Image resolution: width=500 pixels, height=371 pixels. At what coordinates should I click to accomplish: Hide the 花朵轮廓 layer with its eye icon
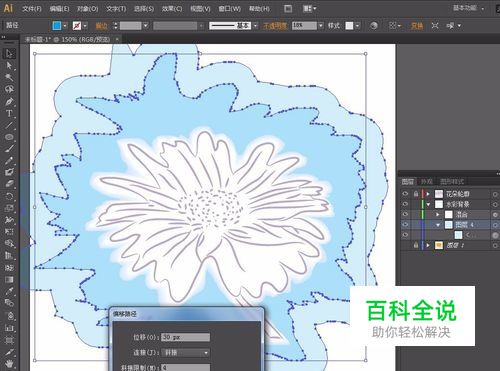pyautogui.click(x=405, y=194)
